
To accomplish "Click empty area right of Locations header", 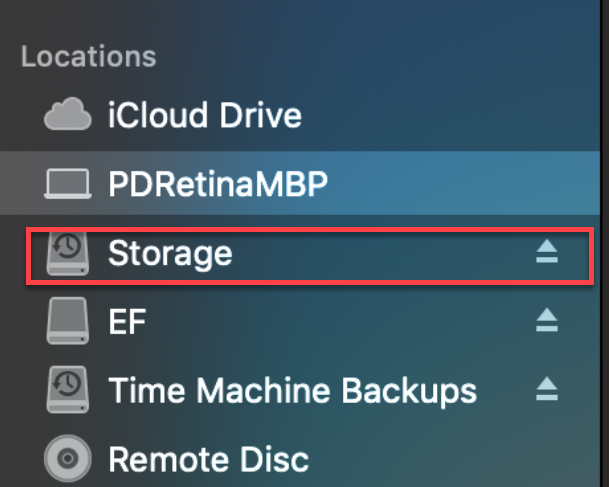I will pos(380,56).
